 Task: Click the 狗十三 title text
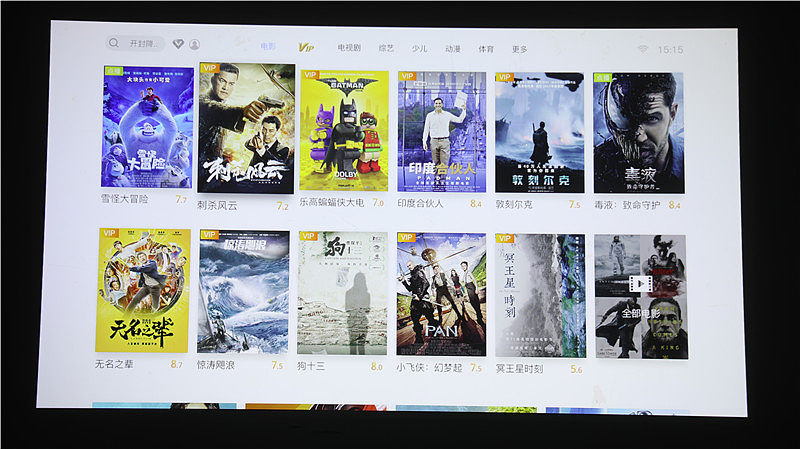click(311, 366)
